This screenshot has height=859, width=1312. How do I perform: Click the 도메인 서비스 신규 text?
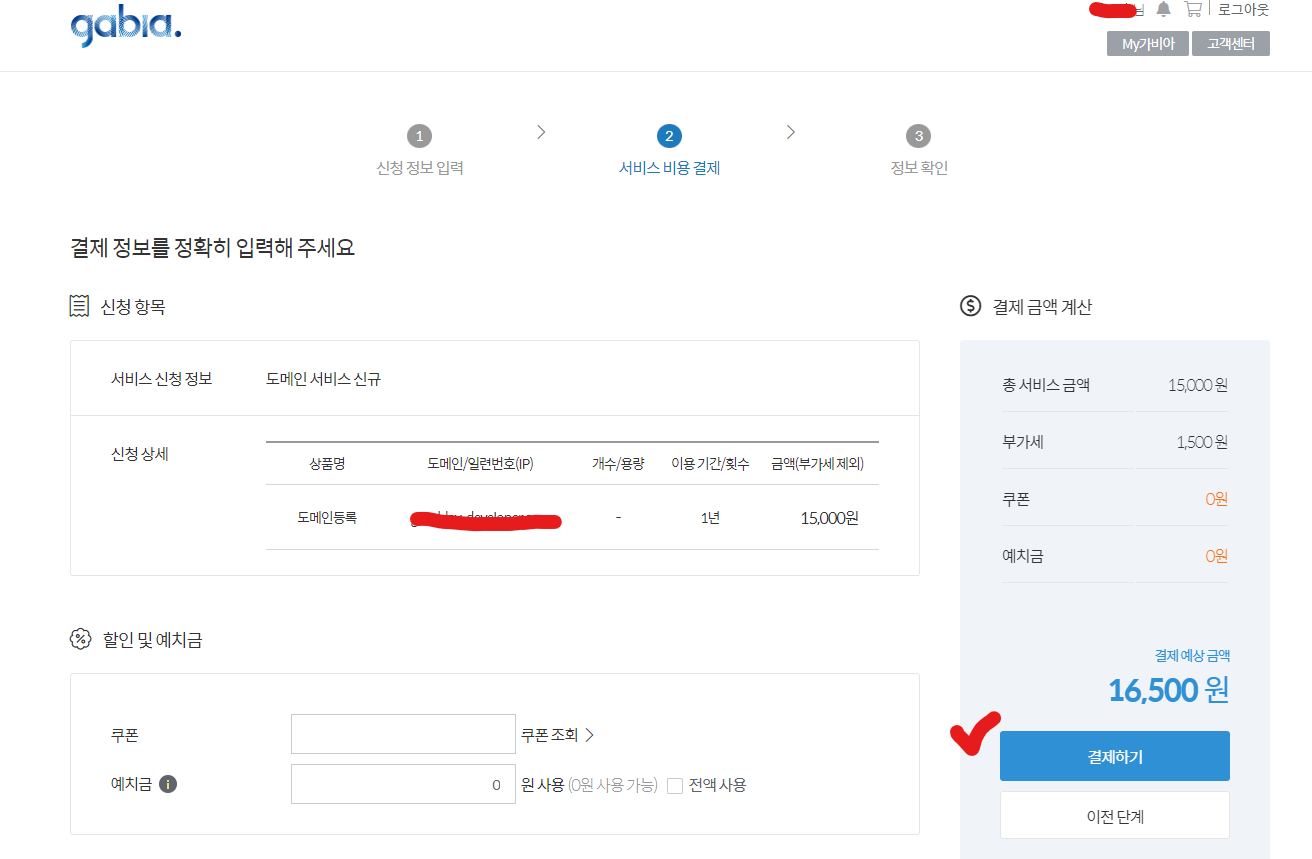(x=323, y=379)
